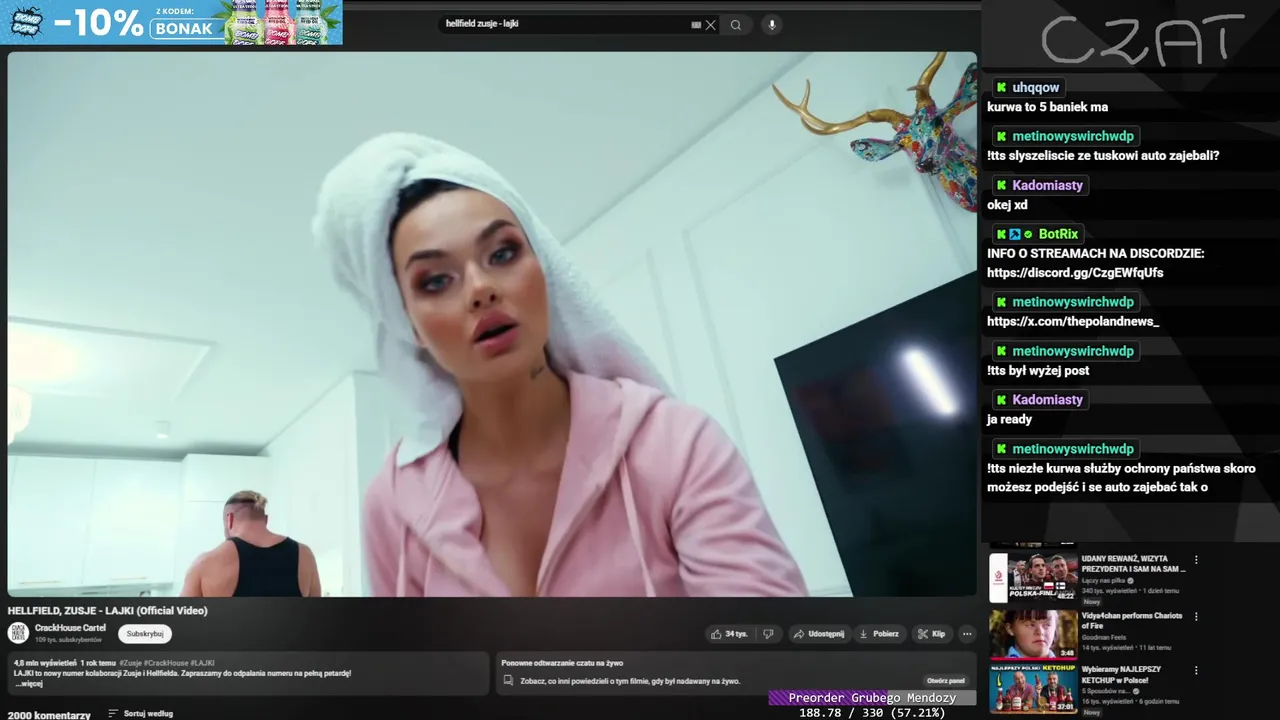Click the x.com/thepolandnews_ link in chat
Viewport: 1280px width, 720px height.
(x=1073, y=322)
